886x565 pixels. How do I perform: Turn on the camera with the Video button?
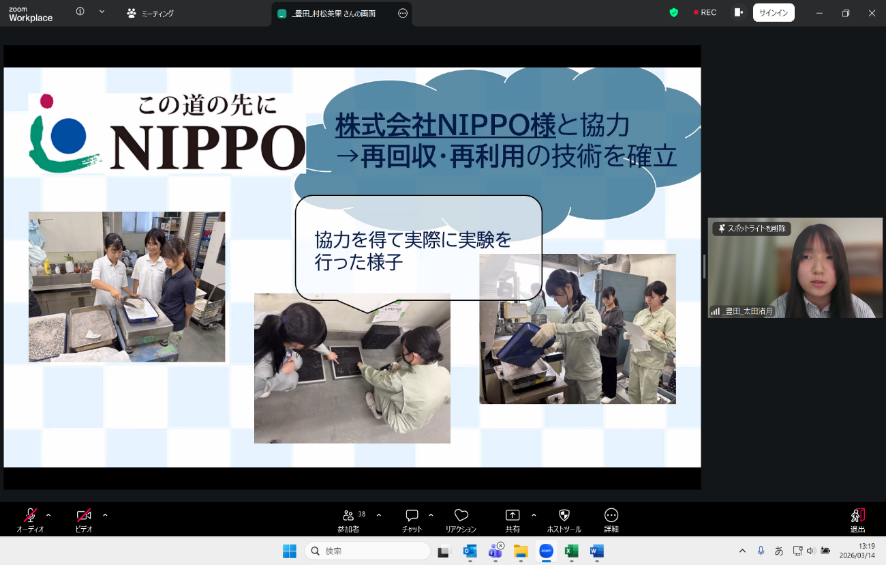pyautogui.click(x=85, y=516)
